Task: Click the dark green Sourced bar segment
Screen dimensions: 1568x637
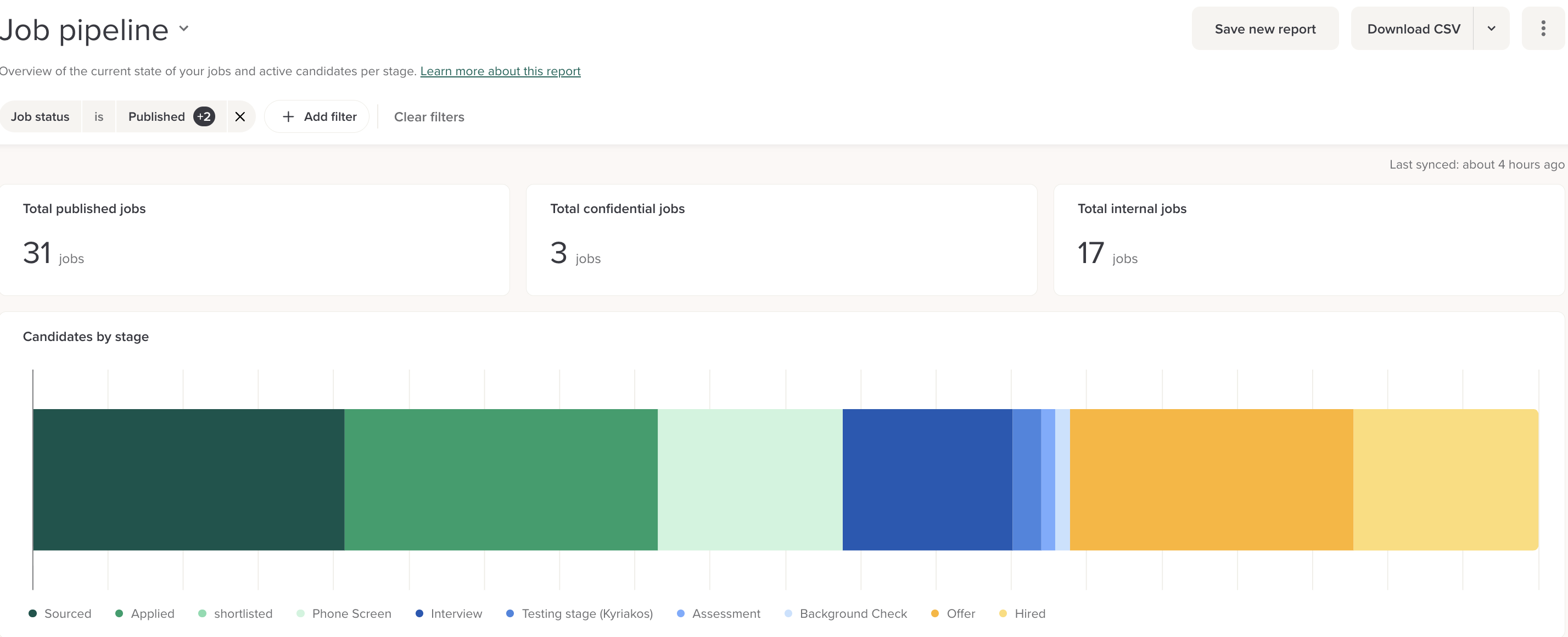Action: tap(188, 479)
